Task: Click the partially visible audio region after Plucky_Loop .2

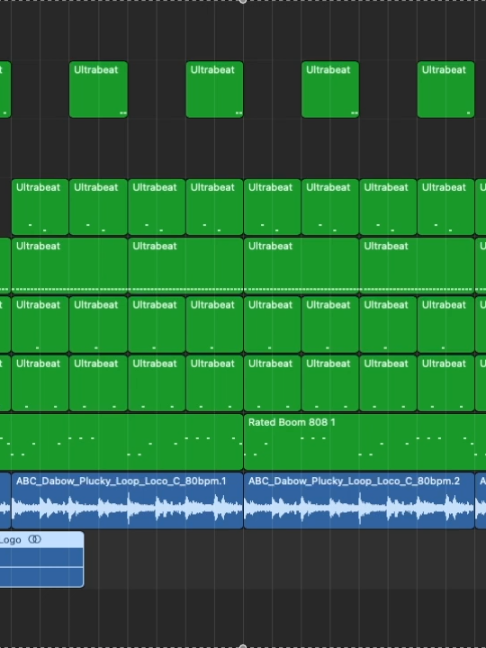Action: point(481,500)
